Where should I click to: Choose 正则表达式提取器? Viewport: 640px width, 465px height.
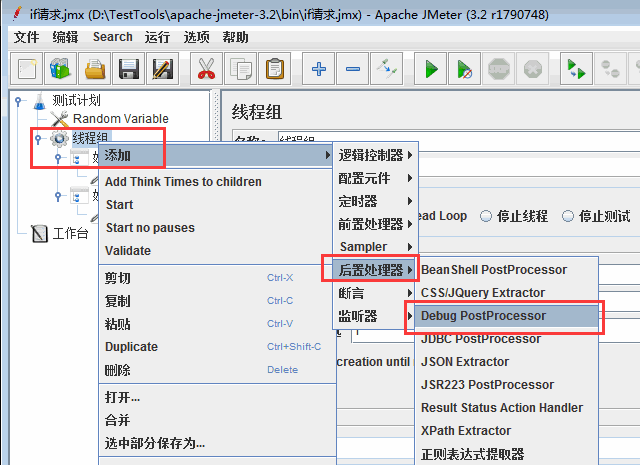coord(507,454)
